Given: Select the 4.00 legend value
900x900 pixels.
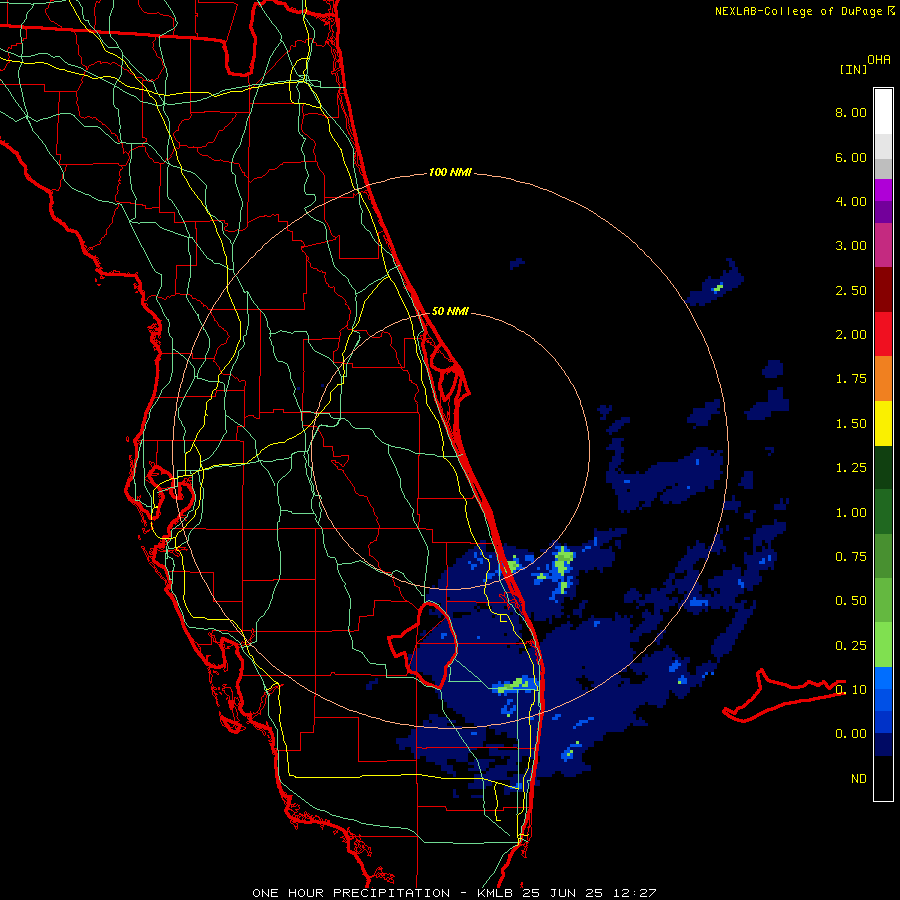Looking at the screenshot, I should (851, 201).
